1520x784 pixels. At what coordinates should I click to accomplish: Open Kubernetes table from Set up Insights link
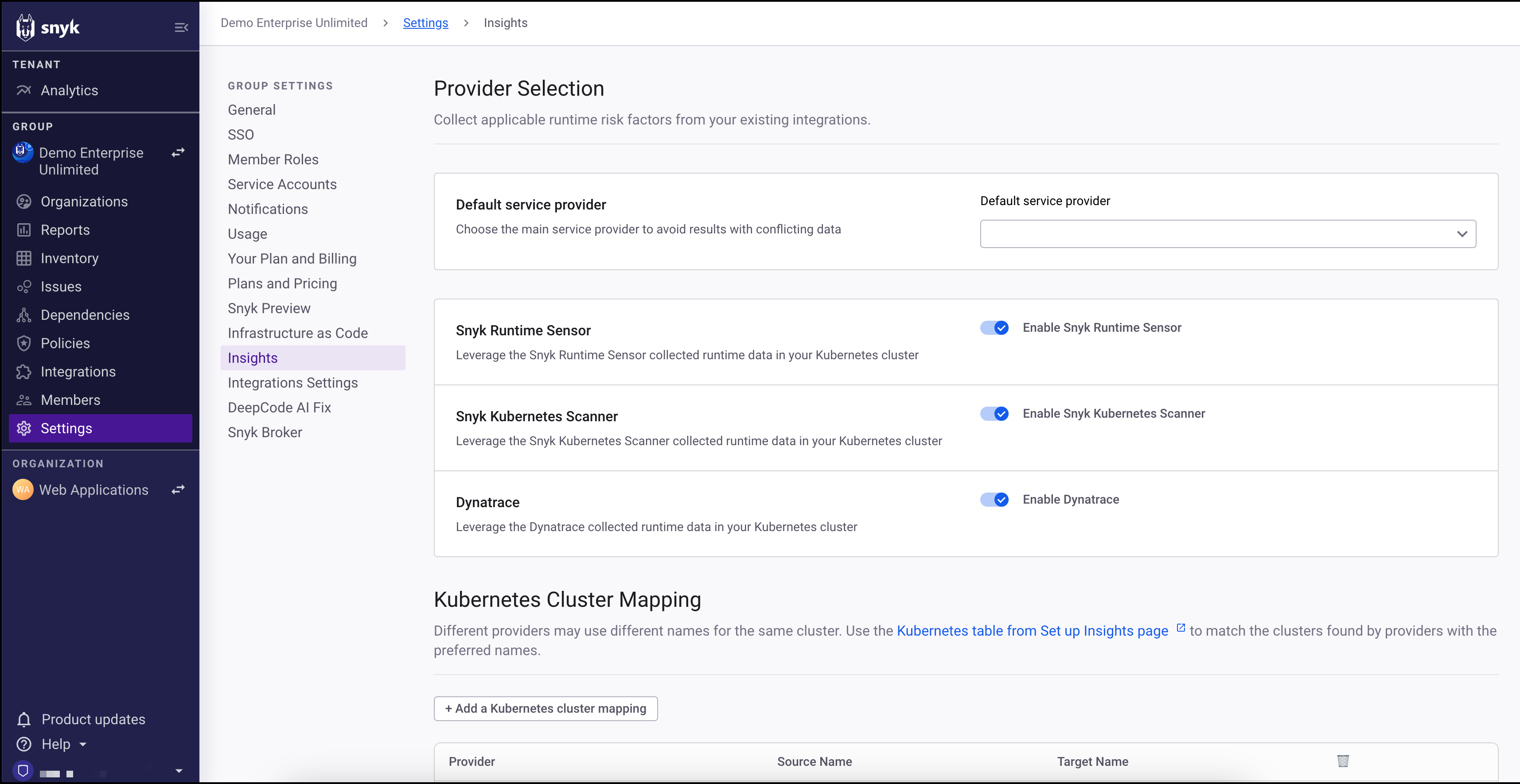click(1032, 631)
